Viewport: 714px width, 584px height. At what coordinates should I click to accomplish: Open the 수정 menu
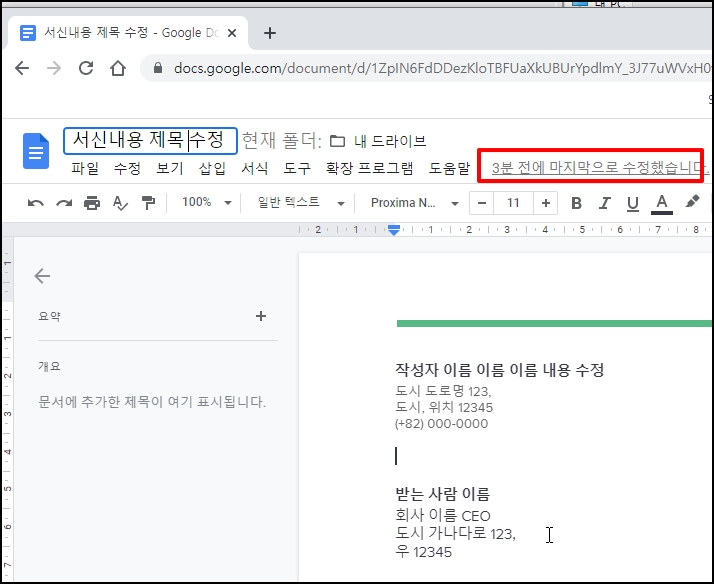[x=127, y=168]
